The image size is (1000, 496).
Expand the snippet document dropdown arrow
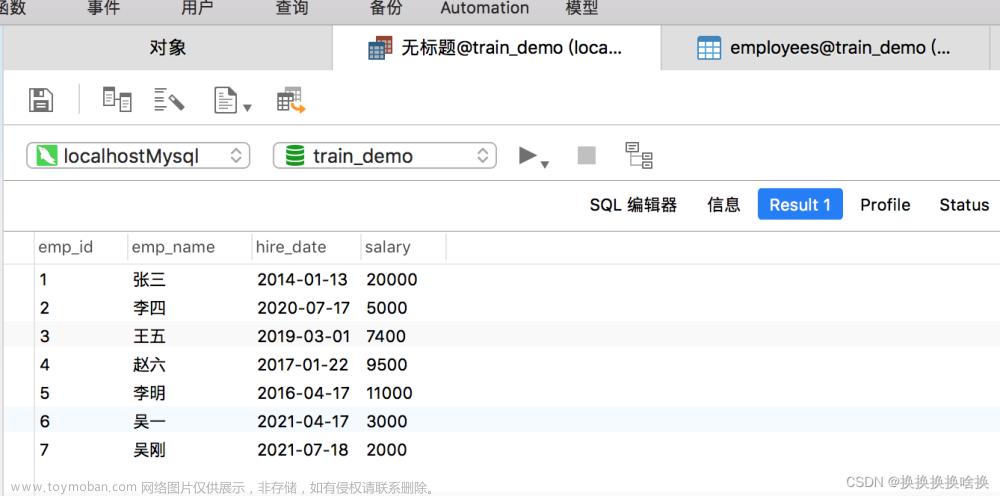247,108
